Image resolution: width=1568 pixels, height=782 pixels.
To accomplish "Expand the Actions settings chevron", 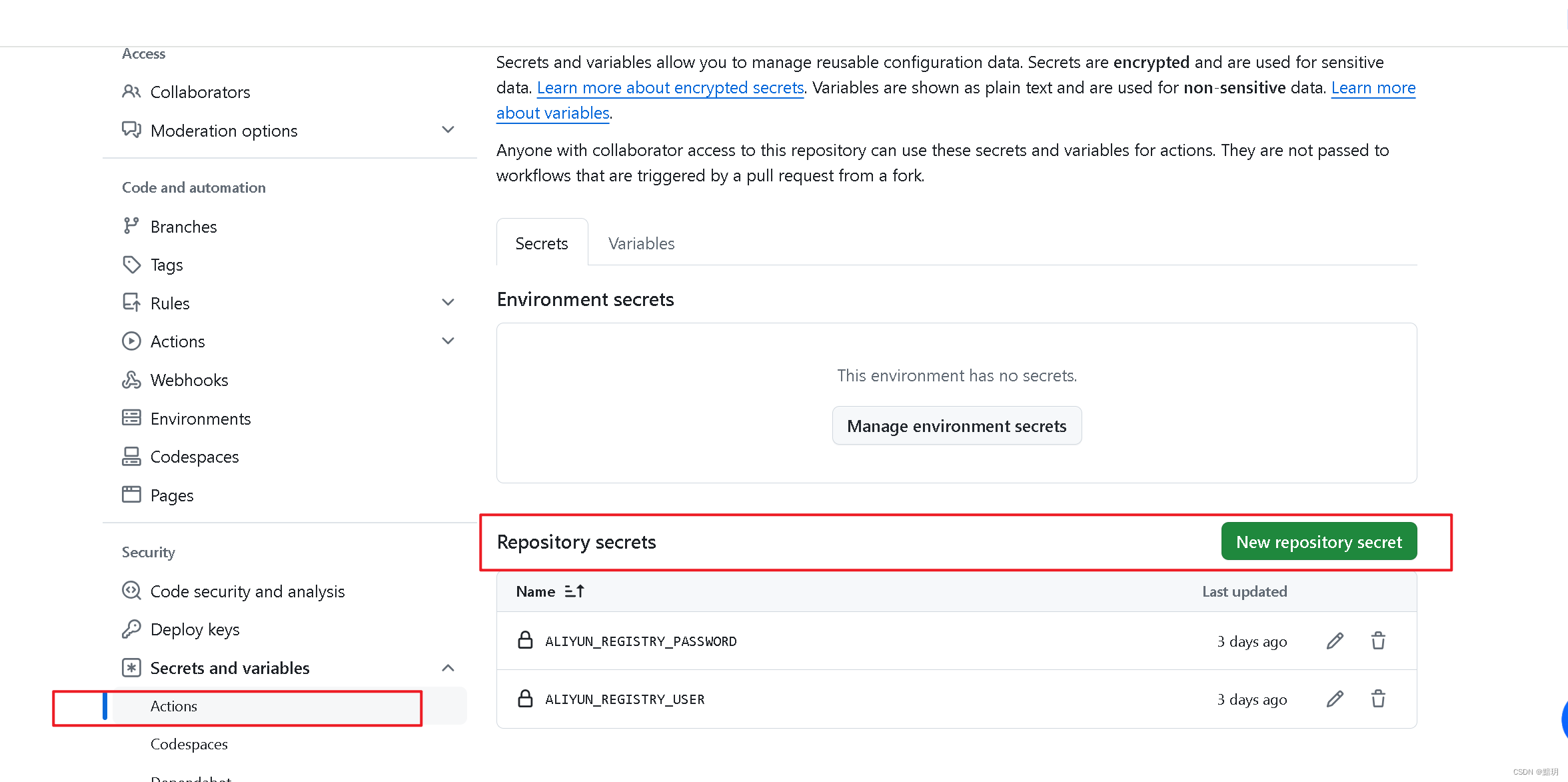I will coord(448,341).
